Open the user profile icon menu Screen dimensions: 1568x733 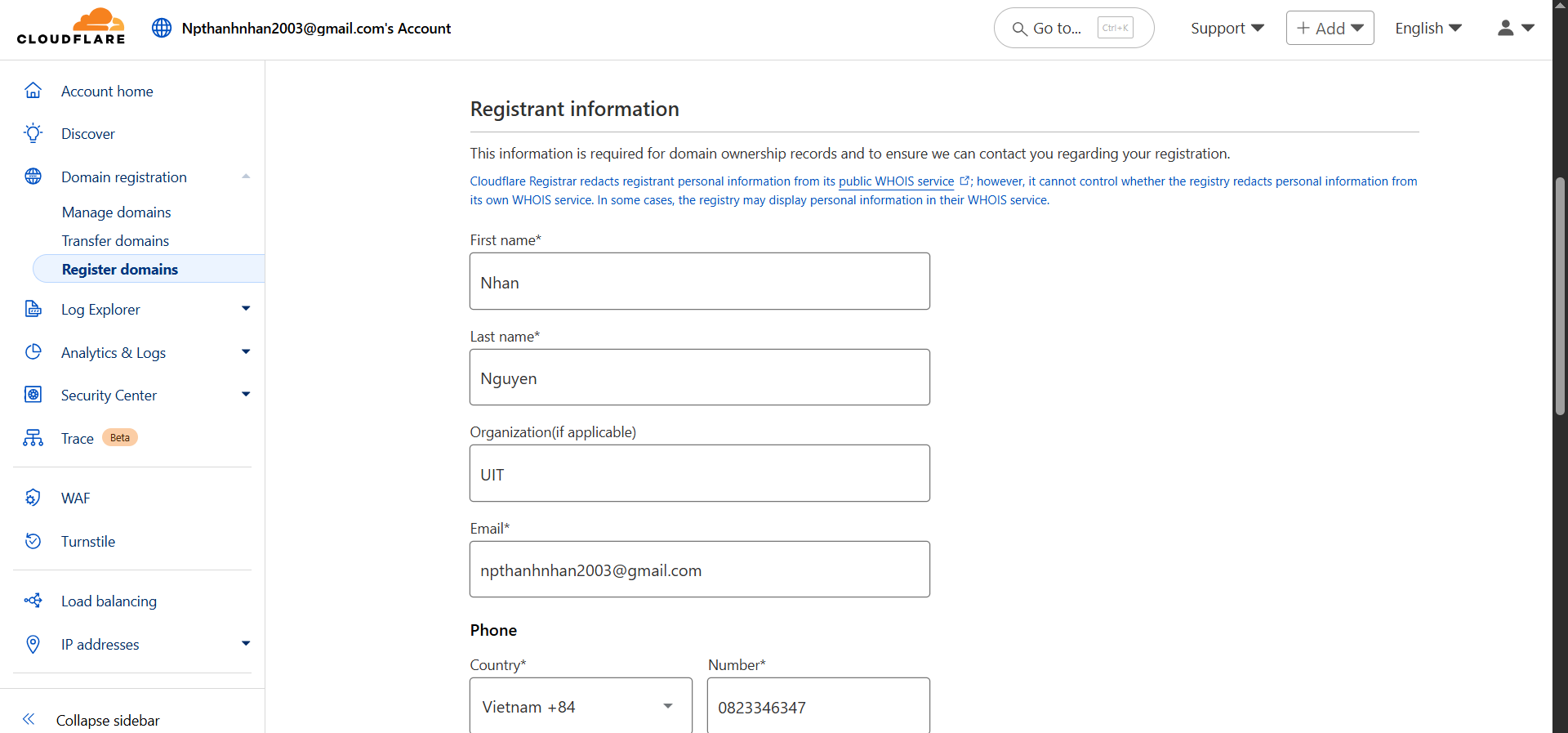point(1516,28)
